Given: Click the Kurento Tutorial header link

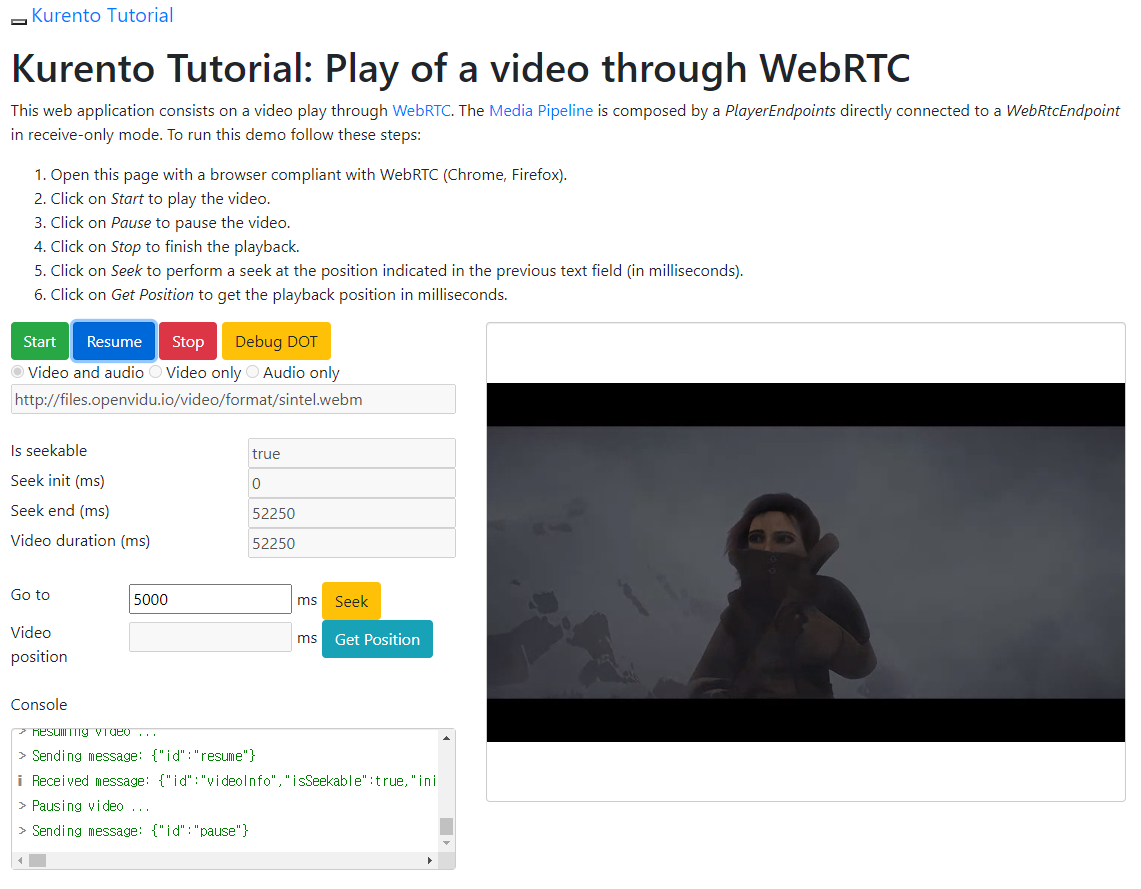Looking at the screenshot, I should [x=102, y=15].
